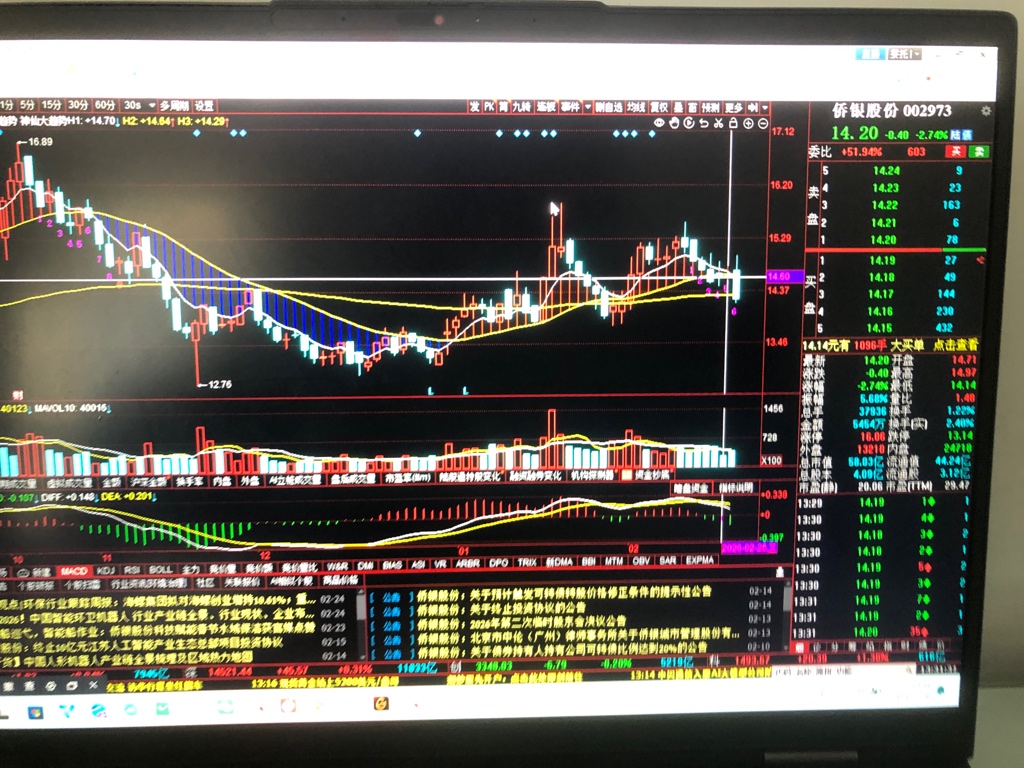Select the BBI indicator tab

point(588,561)
